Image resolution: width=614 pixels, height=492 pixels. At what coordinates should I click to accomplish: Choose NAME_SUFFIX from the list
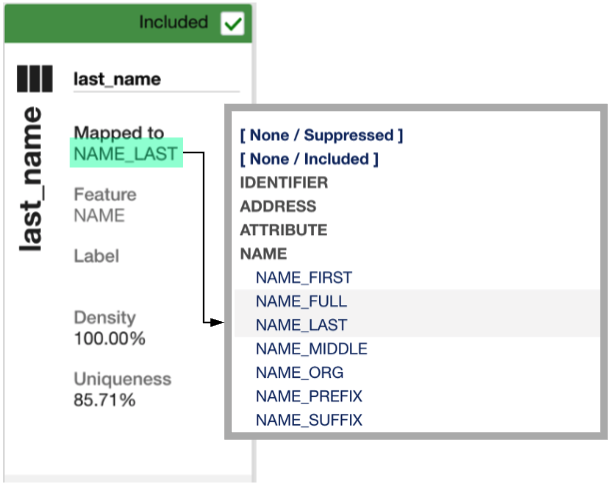click(309, 420)
